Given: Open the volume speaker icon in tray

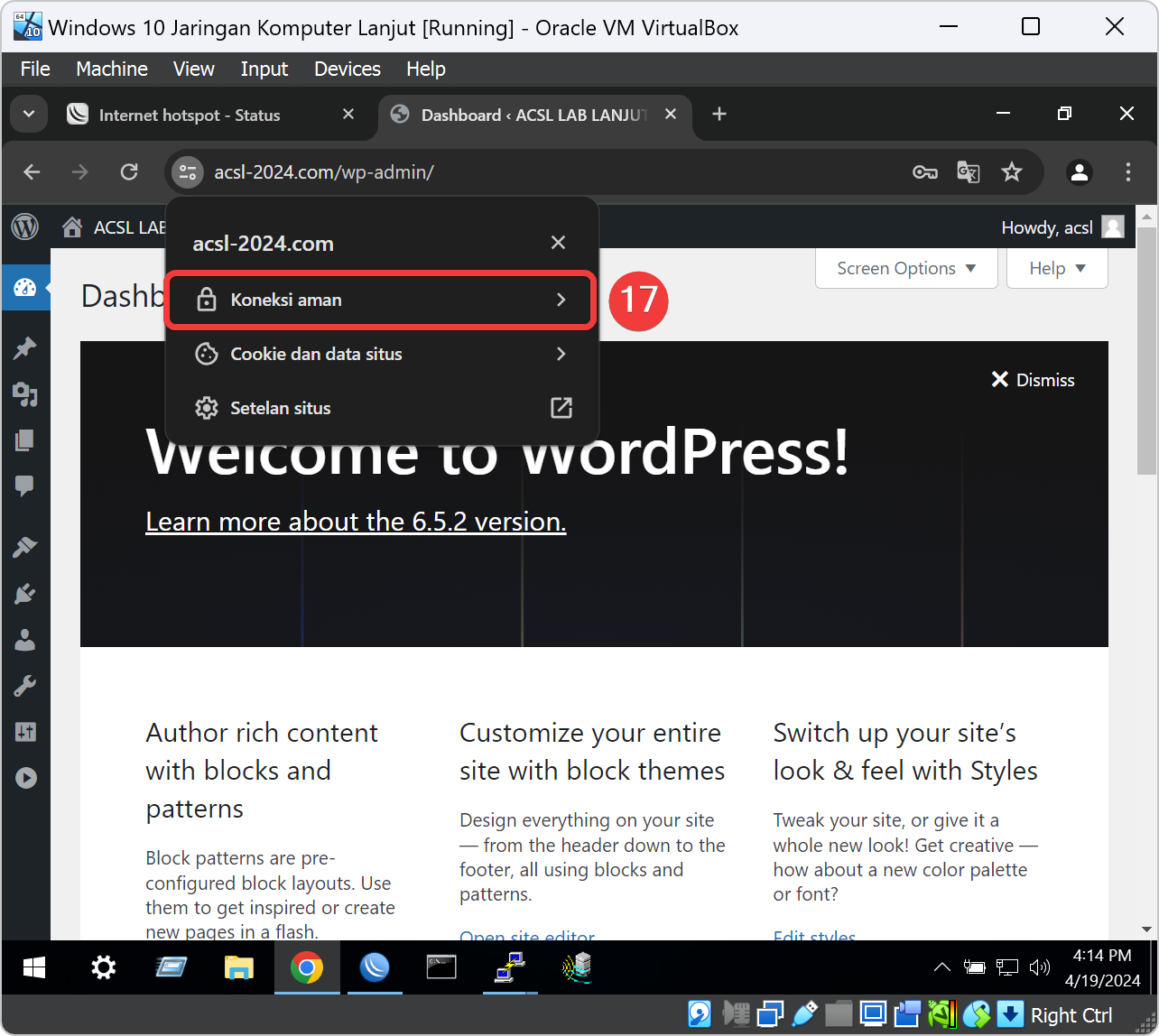Looking at the screenshot, I should 1041,967.
